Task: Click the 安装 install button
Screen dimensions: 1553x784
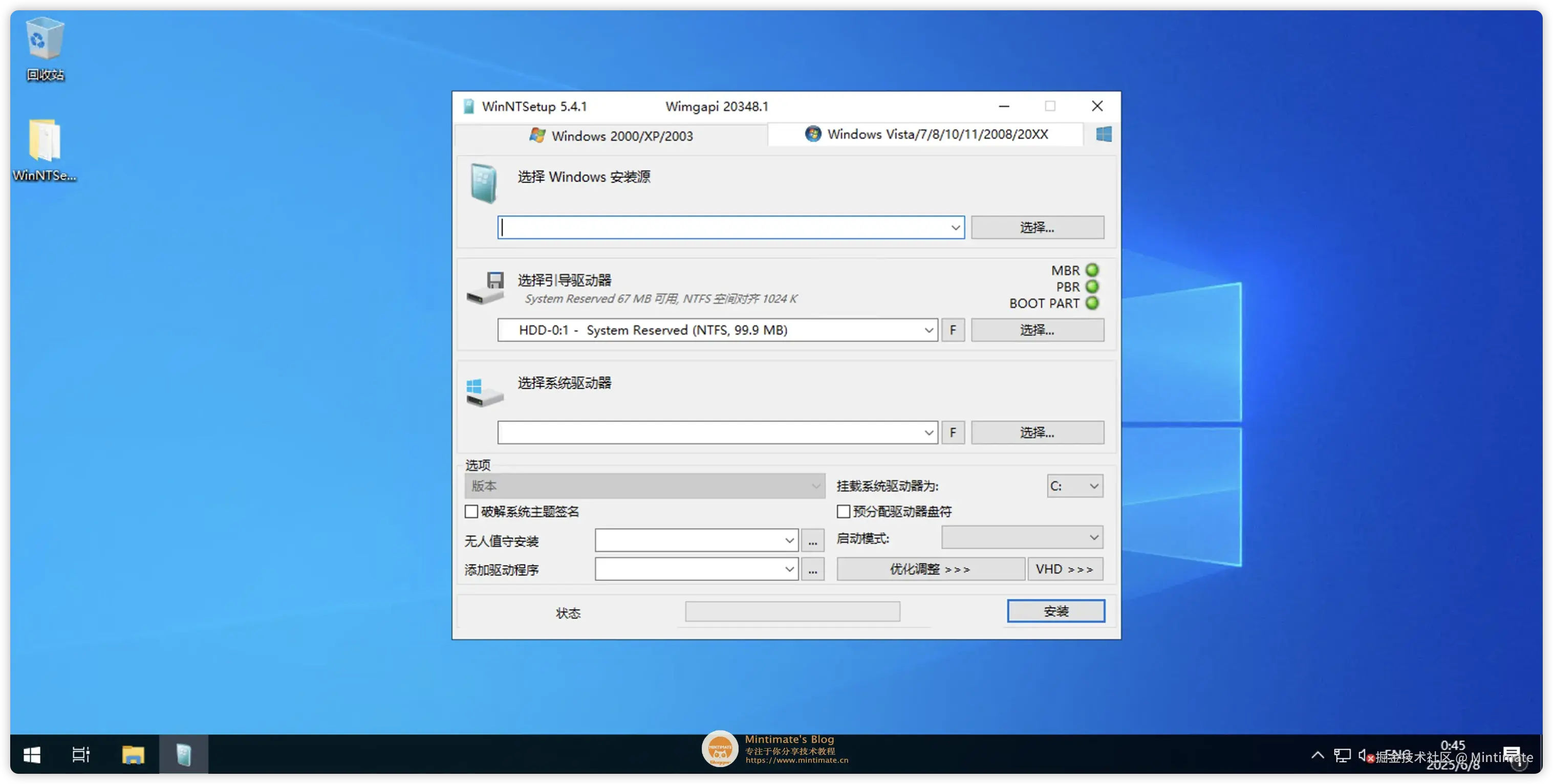Action: pos(1055,611)
